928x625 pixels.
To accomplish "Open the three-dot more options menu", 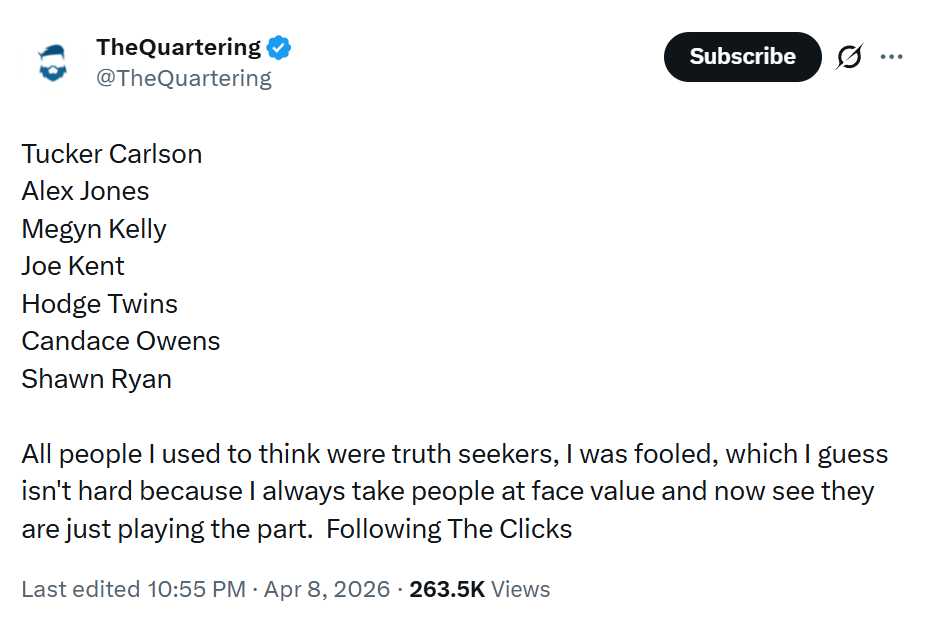I will [x=891, y=57].
